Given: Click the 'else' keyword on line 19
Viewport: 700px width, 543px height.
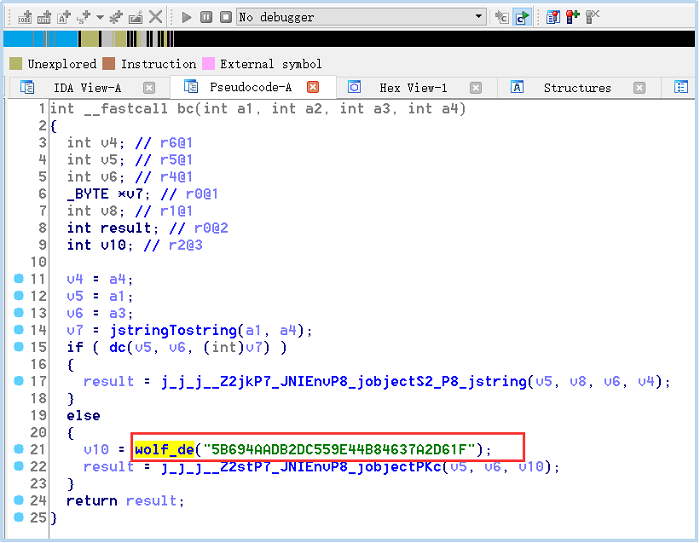Looking at the screenshot, I should pos(83,416).
